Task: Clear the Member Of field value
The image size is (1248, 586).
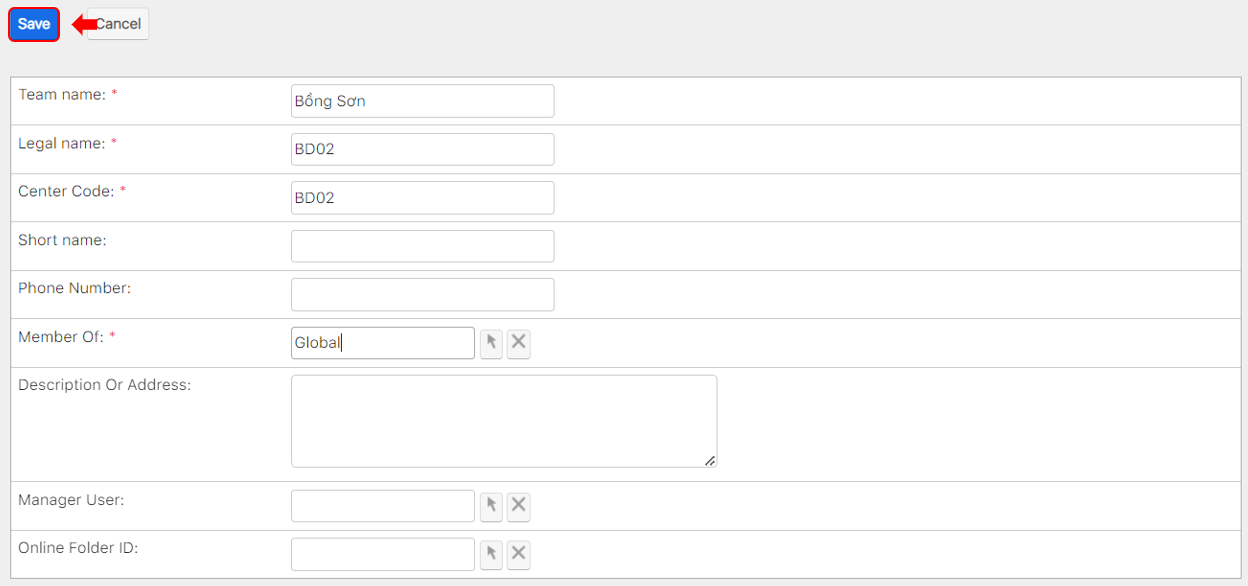Action: [518, 343]
